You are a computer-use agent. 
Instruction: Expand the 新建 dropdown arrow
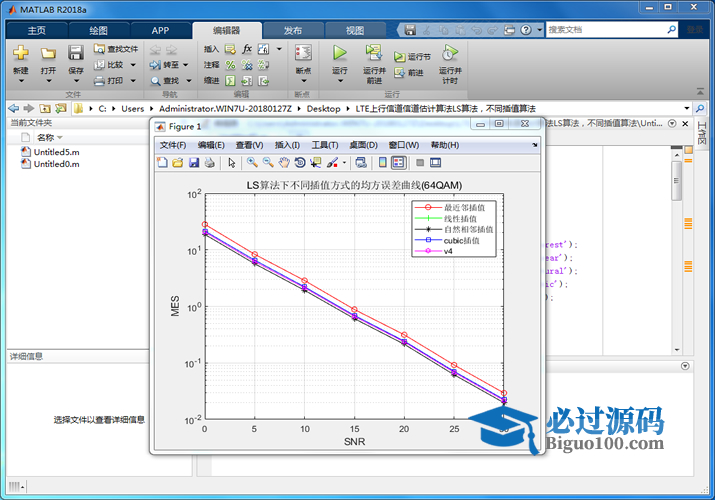point(21,81)
